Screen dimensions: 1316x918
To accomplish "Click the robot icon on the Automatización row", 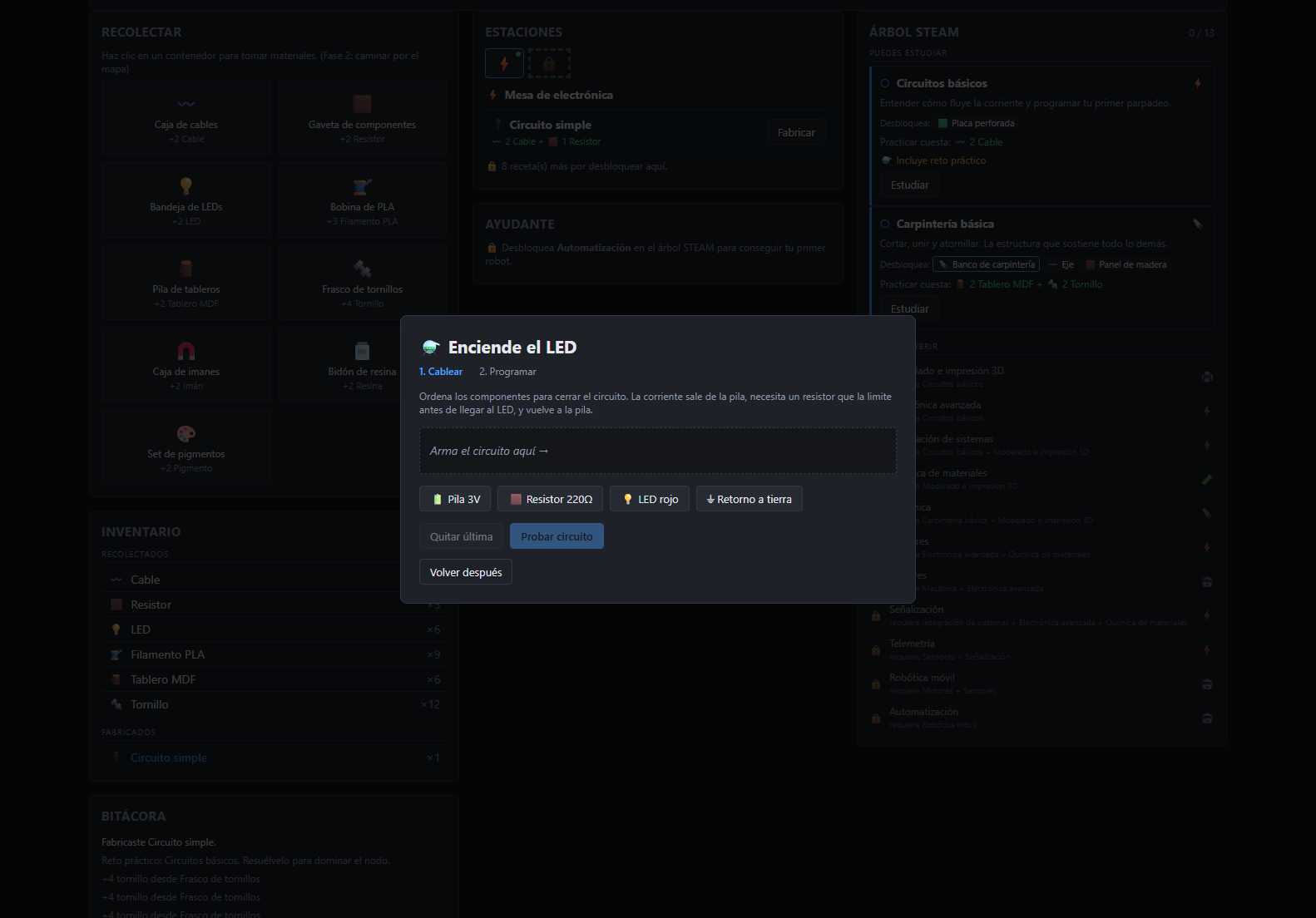I will 1207,718.
